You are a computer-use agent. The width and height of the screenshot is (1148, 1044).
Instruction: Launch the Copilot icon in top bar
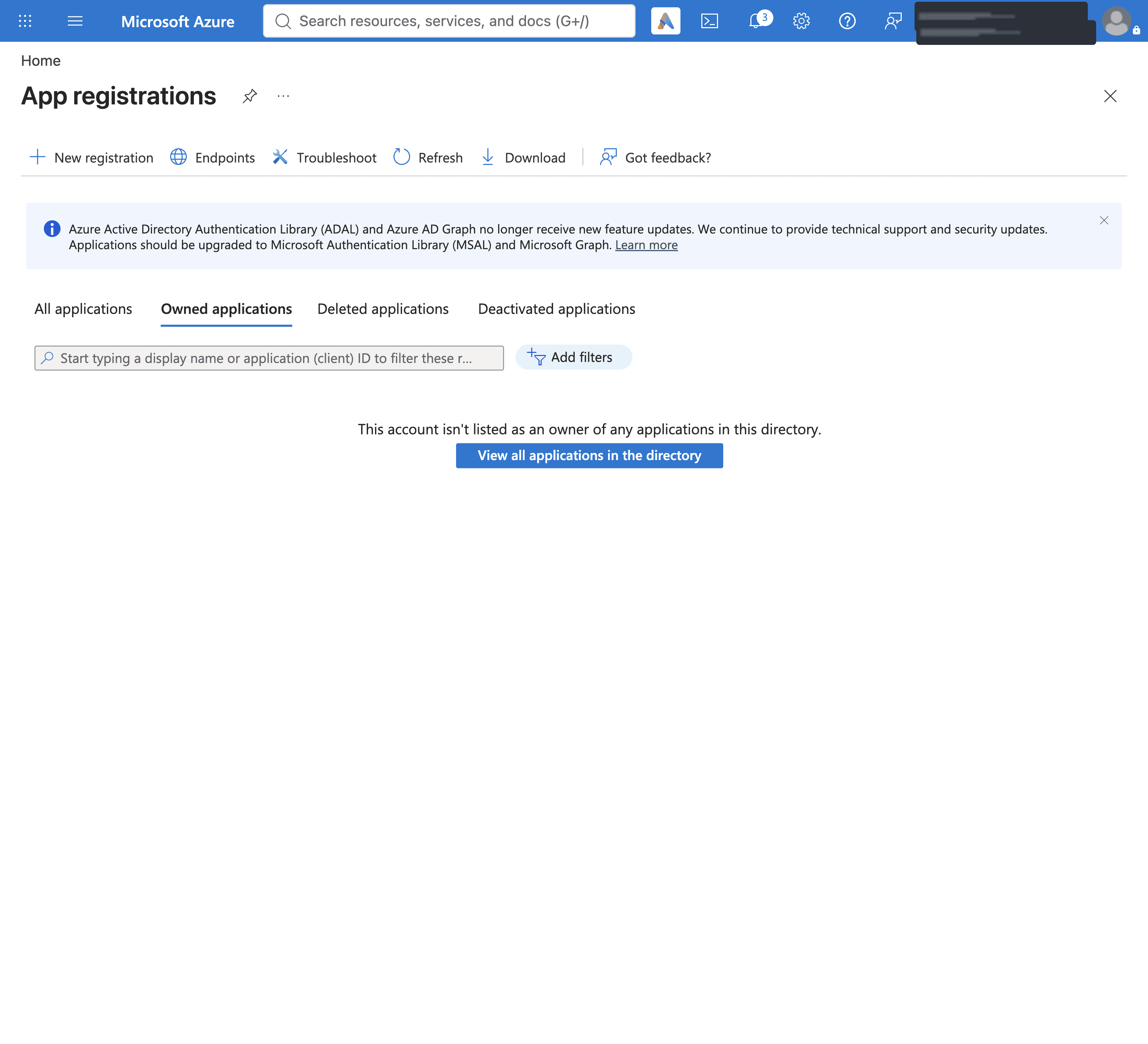(666, 21)
